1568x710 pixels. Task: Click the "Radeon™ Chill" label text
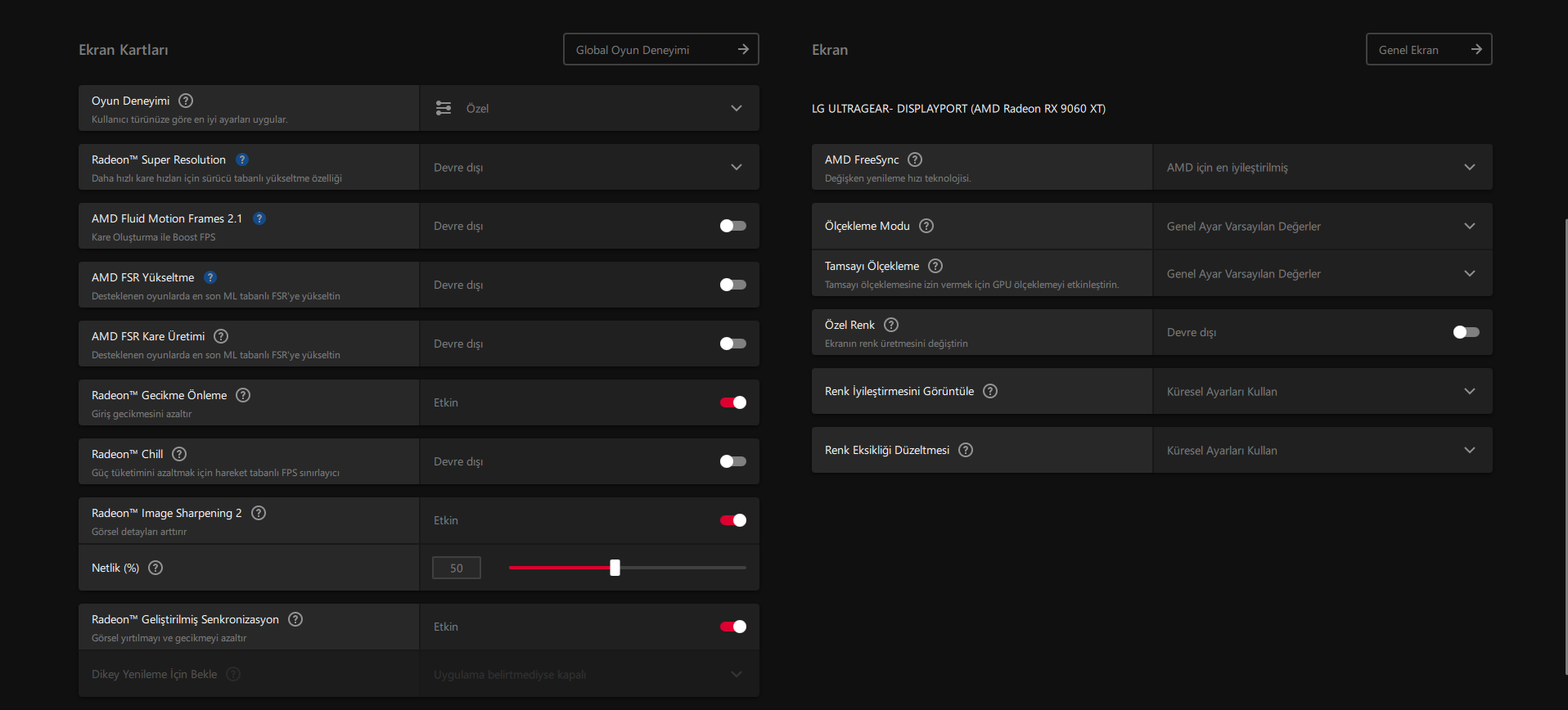point(128,454)
